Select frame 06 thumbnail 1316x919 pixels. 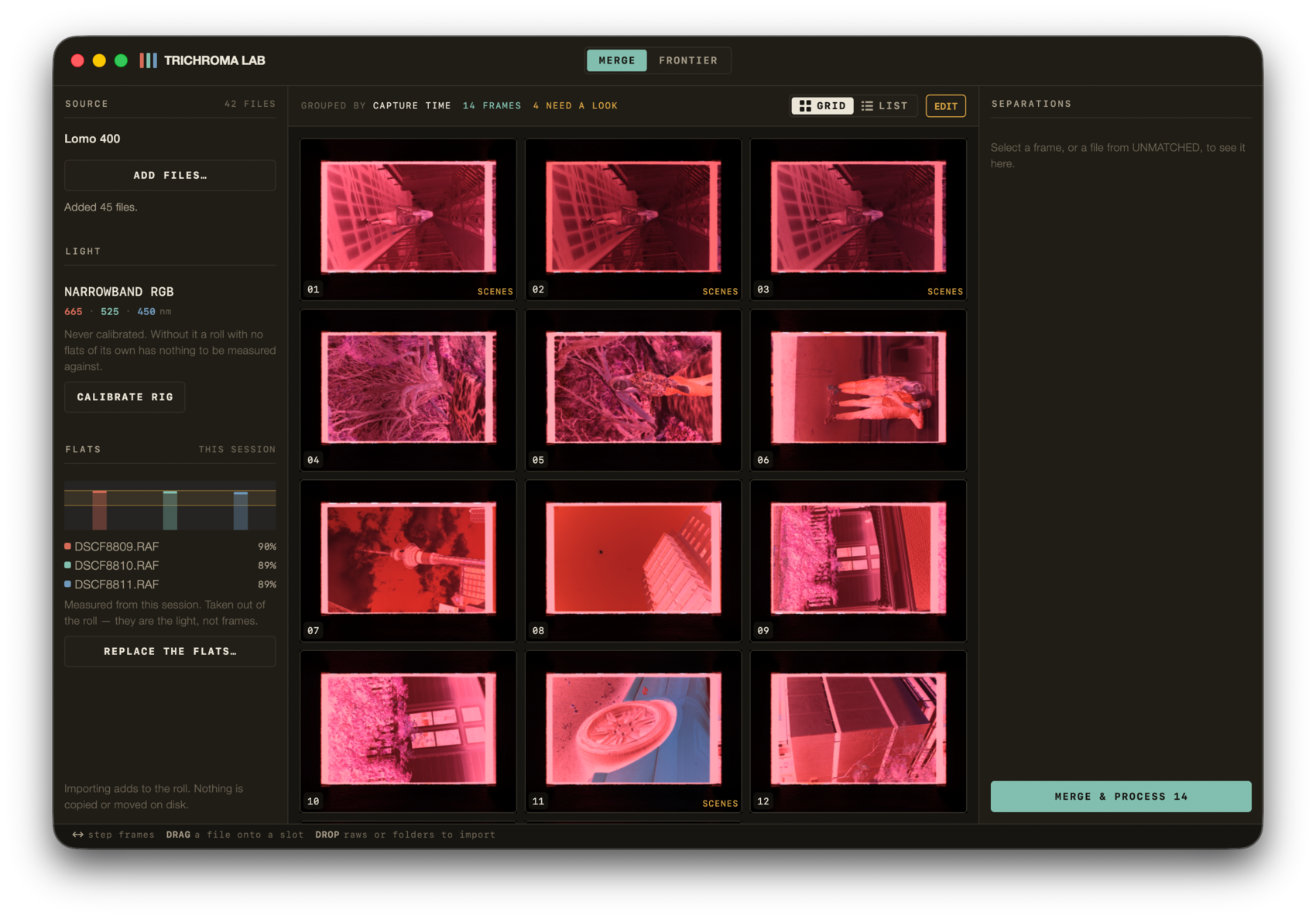click(858, 389)
